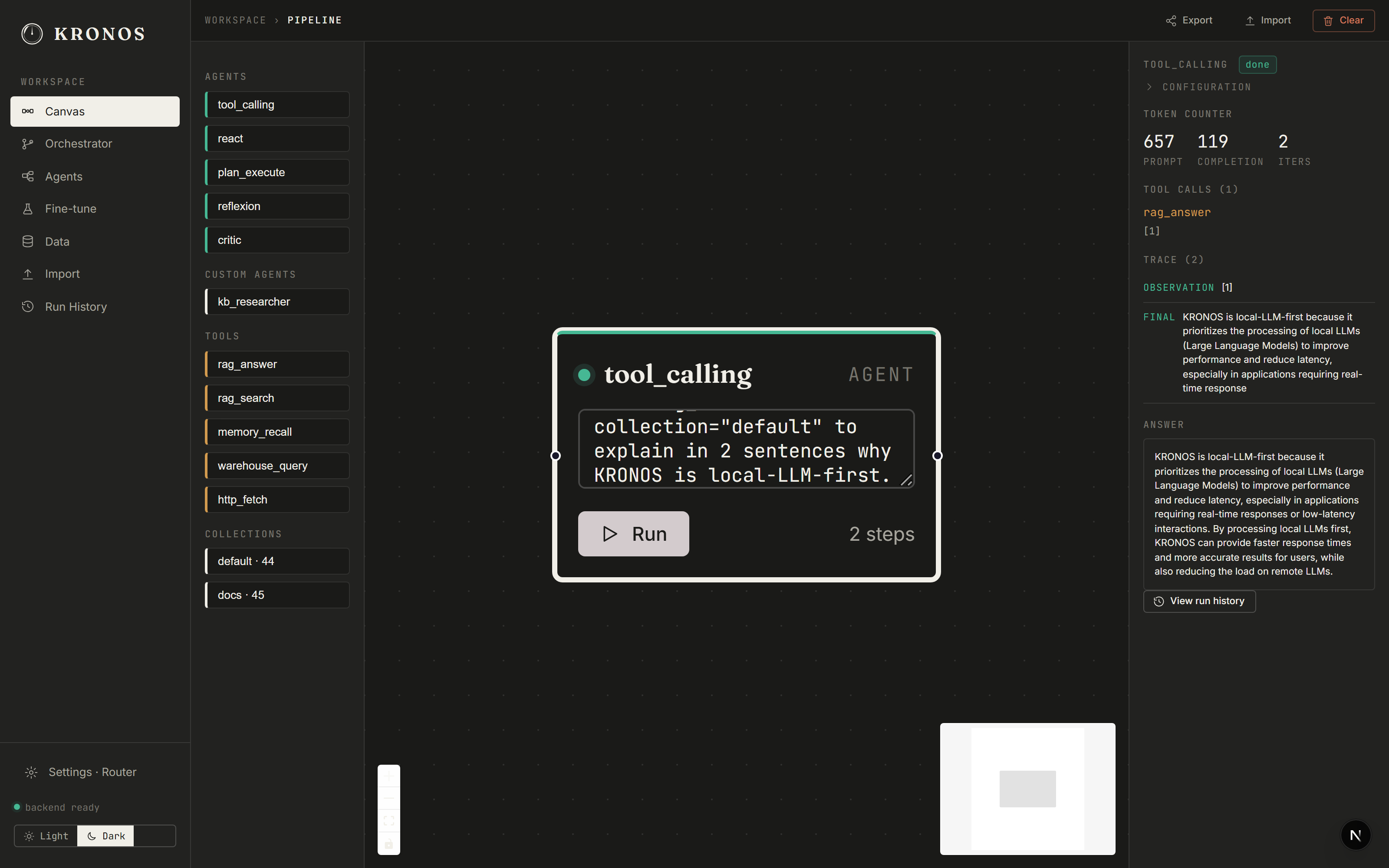Screen dimensions: 1389x868
Task: Zoom in on the canvas with plus control
Action: (x=388, y=776)
